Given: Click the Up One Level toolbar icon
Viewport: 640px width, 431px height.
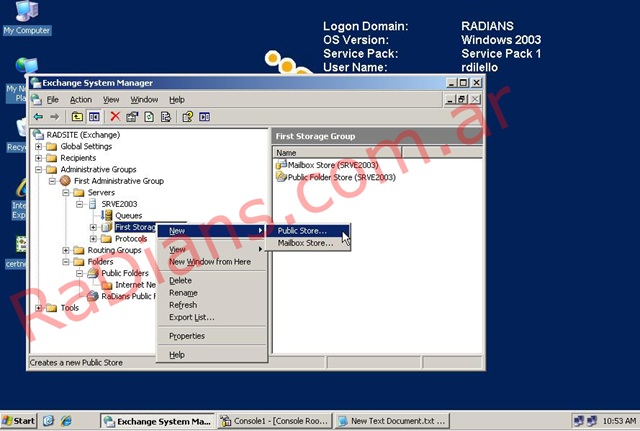Looking at the screenshot, I should click(76, 116).
